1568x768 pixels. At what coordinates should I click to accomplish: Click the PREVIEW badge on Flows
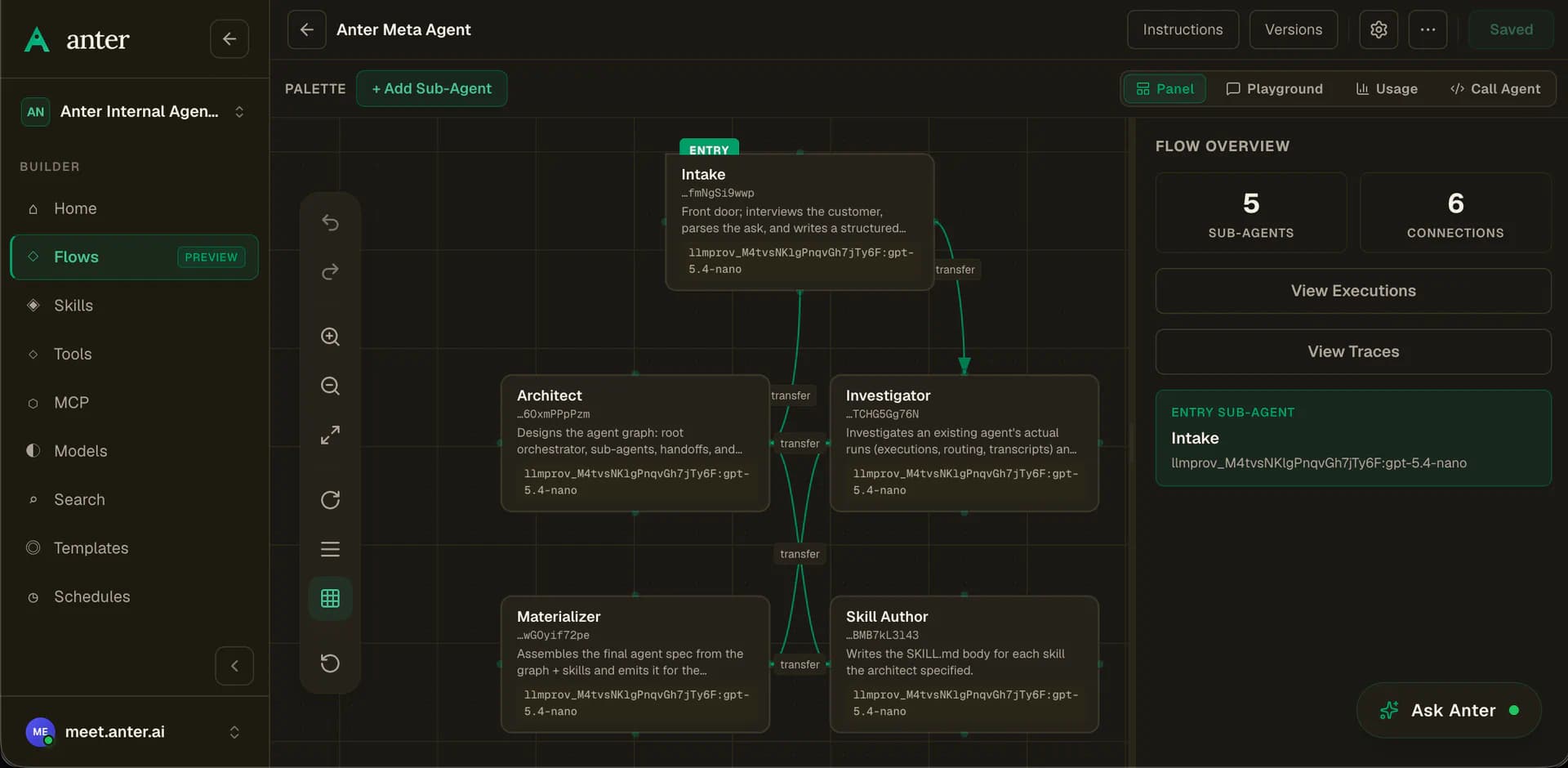[x=212, y=257]
